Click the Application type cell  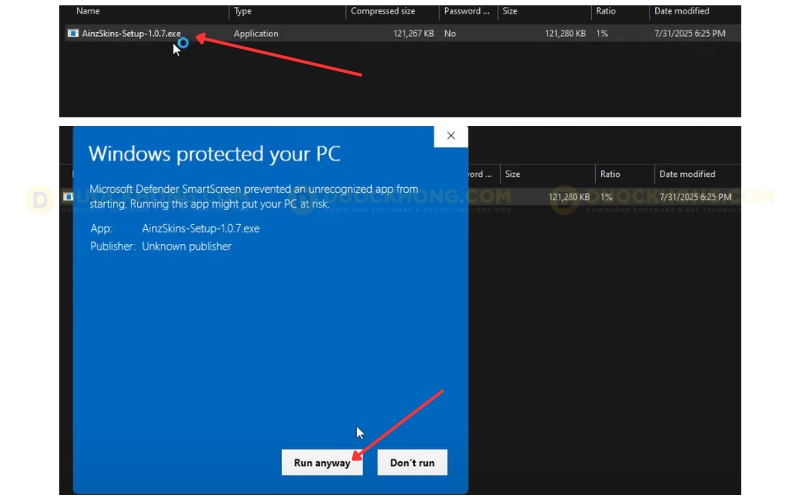pos(256,34)
